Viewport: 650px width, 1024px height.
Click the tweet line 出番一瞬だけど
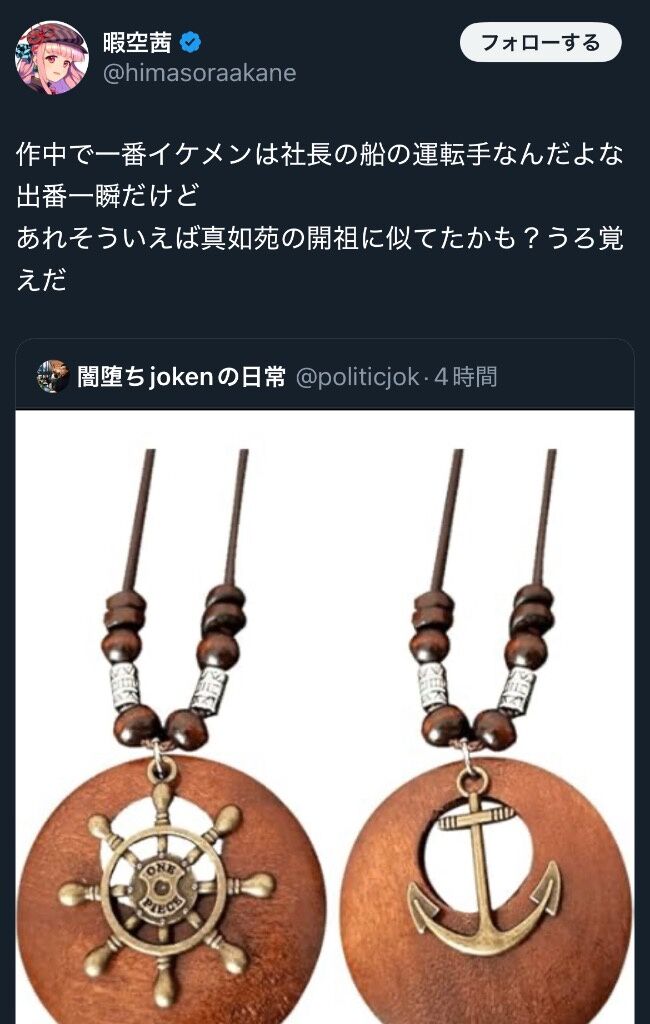[x=108, y=196]
